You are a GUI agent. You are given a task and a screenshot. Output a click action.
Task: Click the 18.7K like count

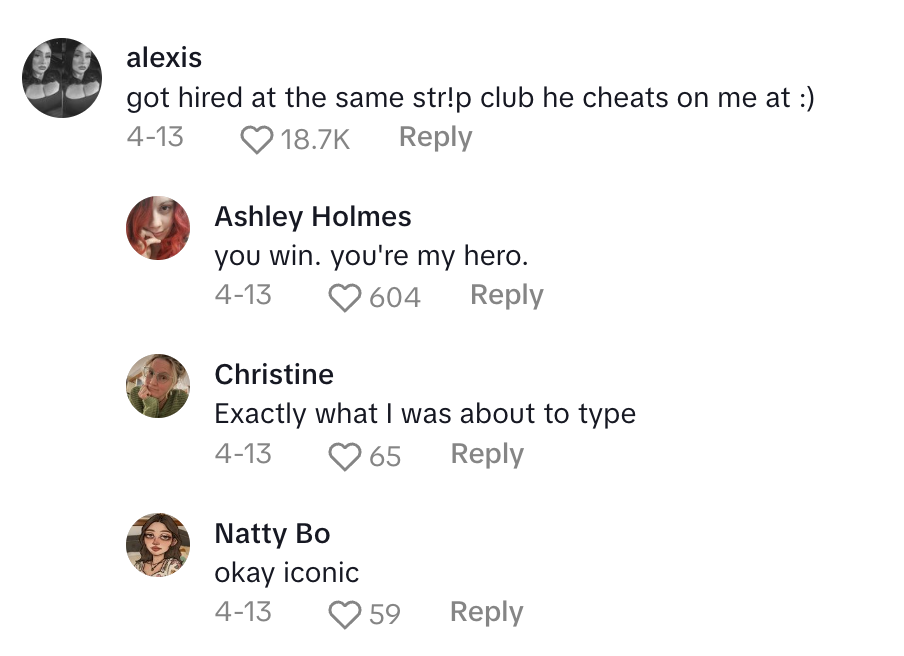coord(315,139)
